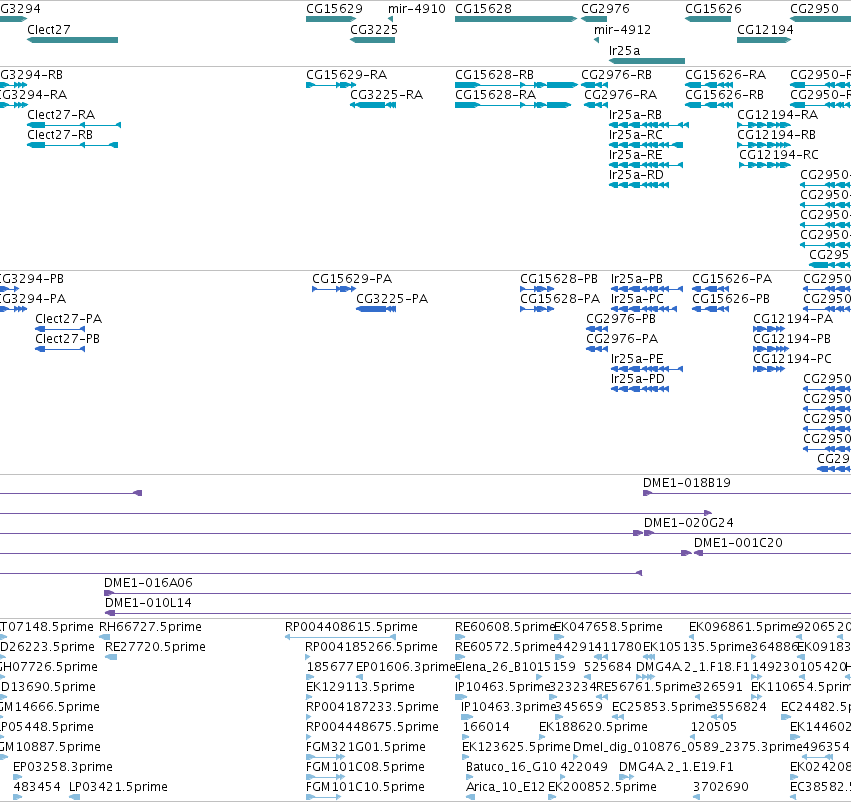Select the EP03258.3prime EST label
This screenshot has width=851, height=802.
(x=63, y=767)
